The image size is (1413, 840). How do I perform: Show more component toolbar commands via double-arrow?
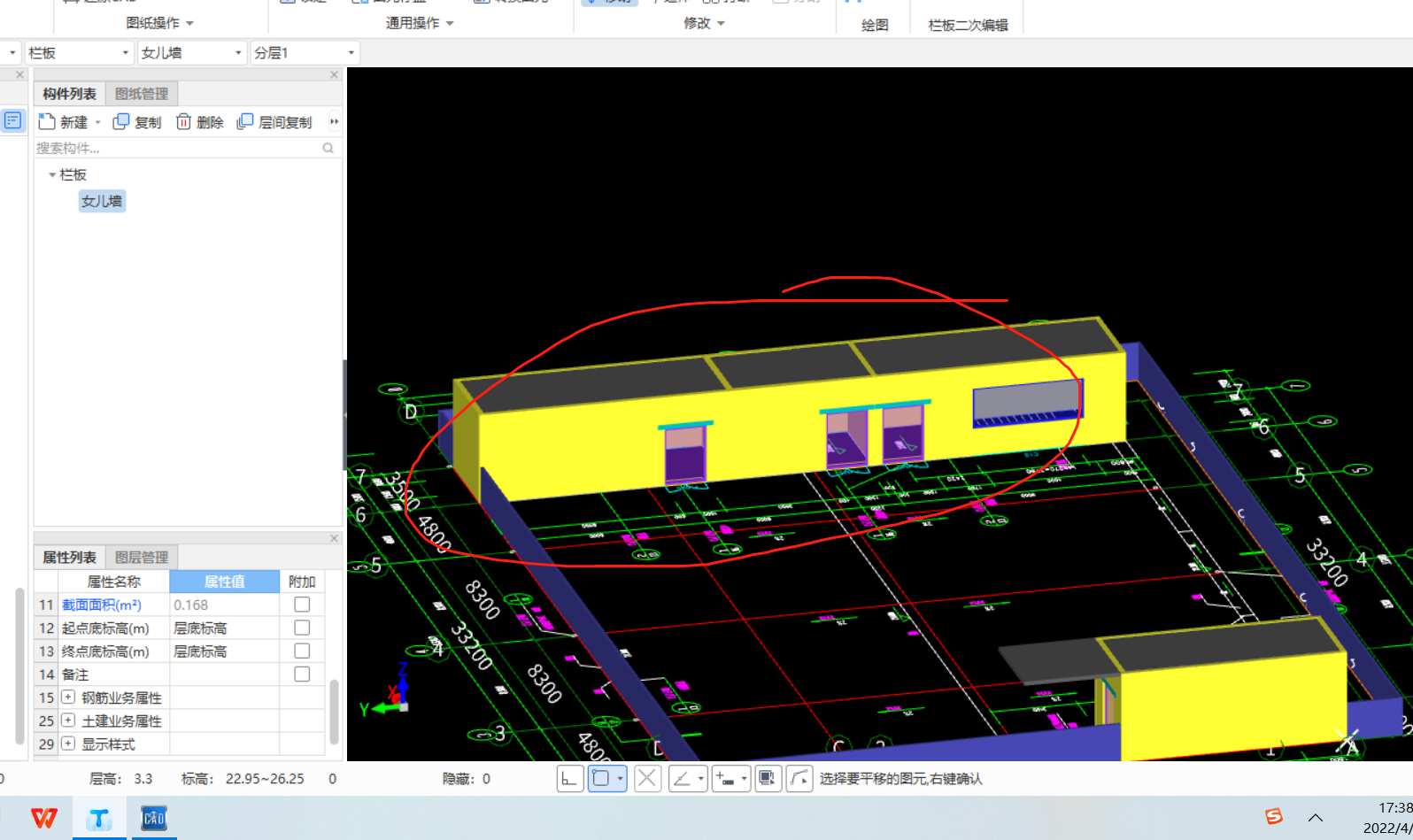tap(334, 121)
